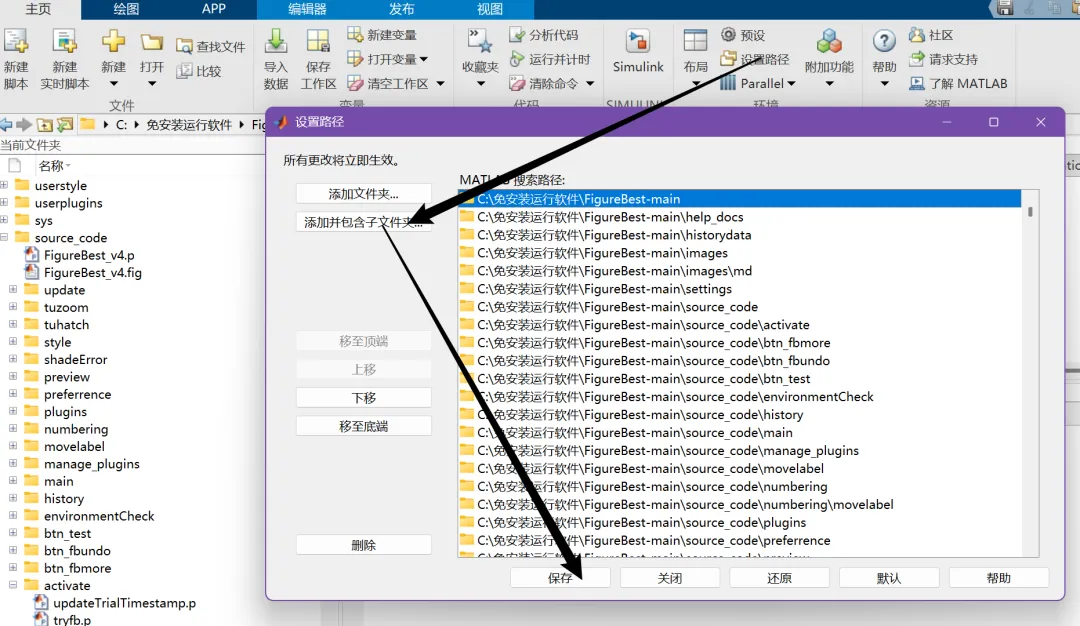Open the Parallel dropdown
The height and width of the screenshot is (626, 1080).
click(791, 83)
